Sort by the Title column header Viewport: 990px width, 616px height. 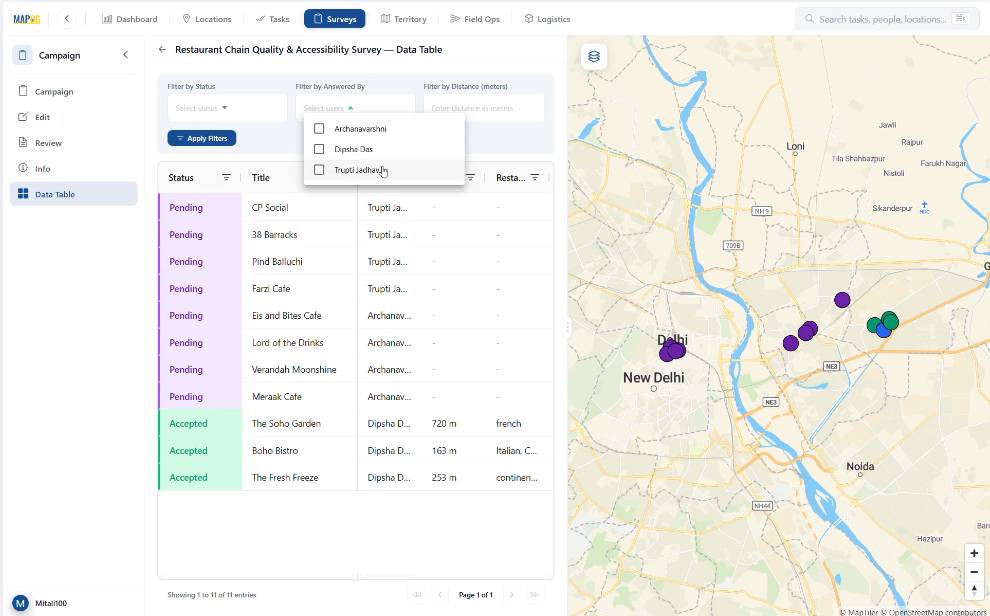pos(261,177)
